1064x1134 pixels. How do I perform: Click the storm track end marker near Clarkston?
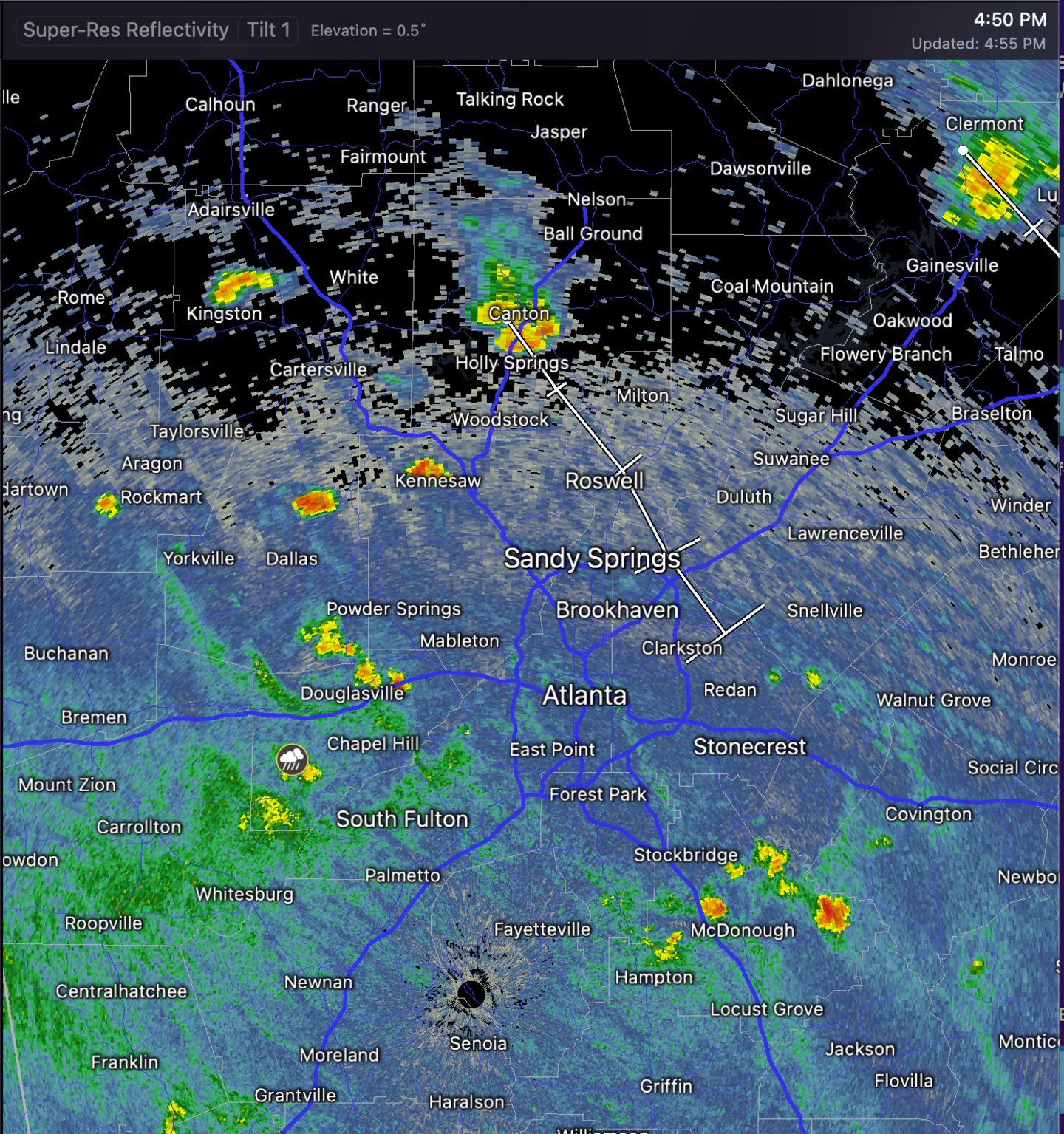click(724, 633)
